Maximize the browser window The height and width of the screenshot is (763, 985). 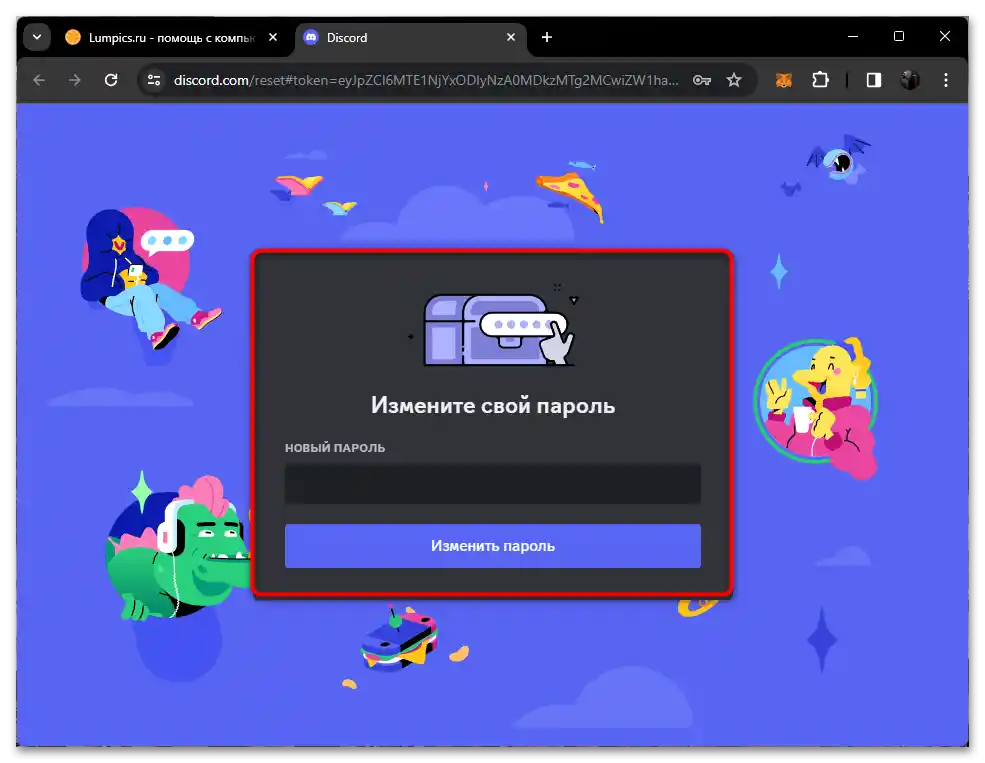coord(899,36)
